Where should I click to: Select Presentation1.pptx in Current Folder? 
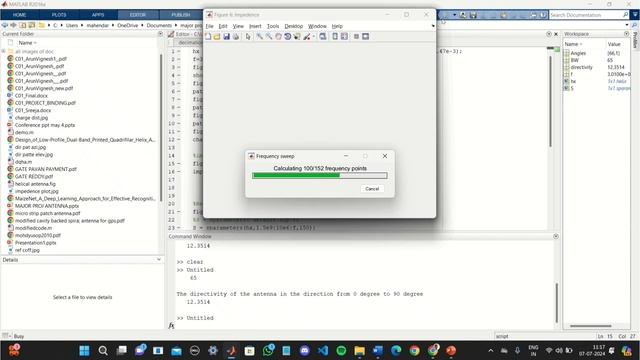36,242
